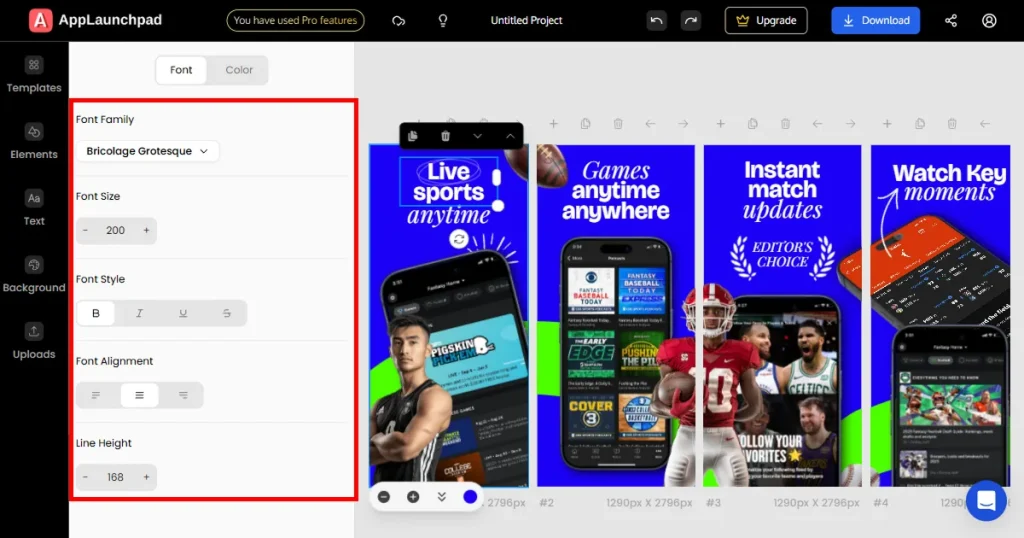1024x538 pixels.
Task: Select the 'Live sports' headline text
Action: point(449,182)
